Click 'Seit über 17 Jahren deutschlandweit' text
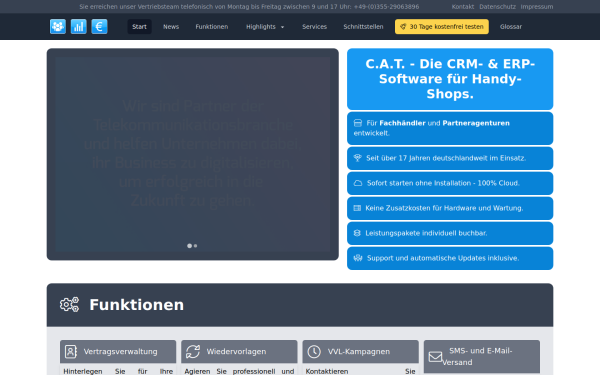The height and width of the screenshot is (375, 600). pyautogui.click(x=446, y=158)
